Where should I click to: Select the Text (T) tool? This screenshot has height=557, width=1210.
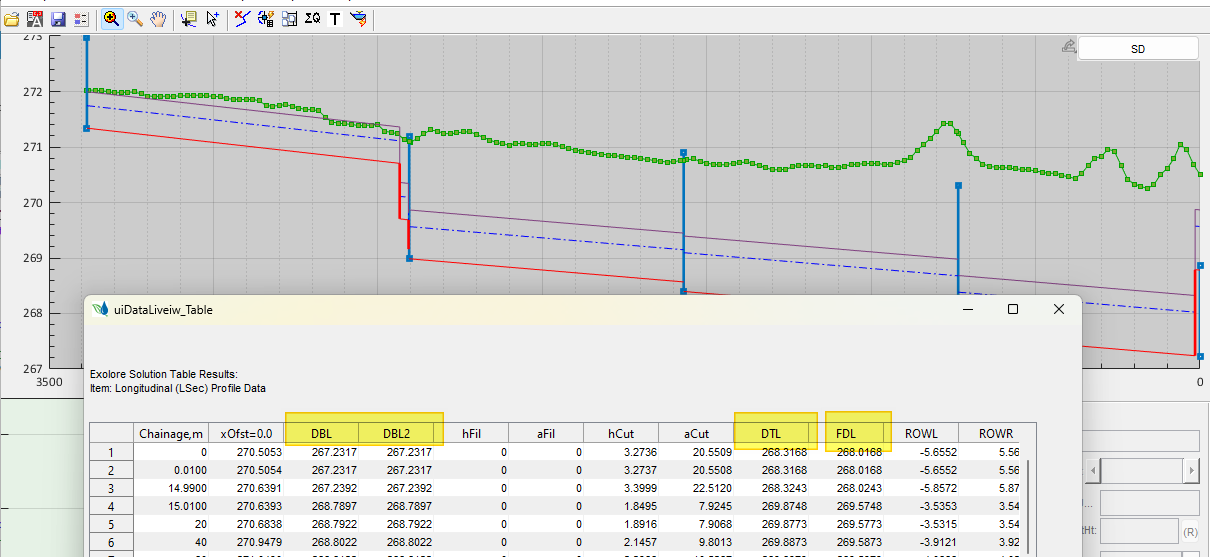pos(334,18)
